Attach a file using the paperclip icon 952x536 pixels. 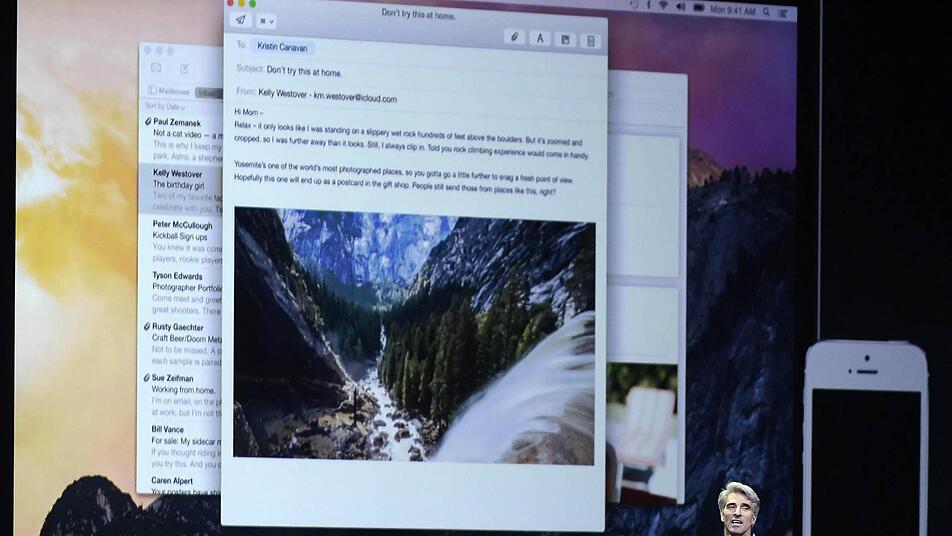(514, 38)
